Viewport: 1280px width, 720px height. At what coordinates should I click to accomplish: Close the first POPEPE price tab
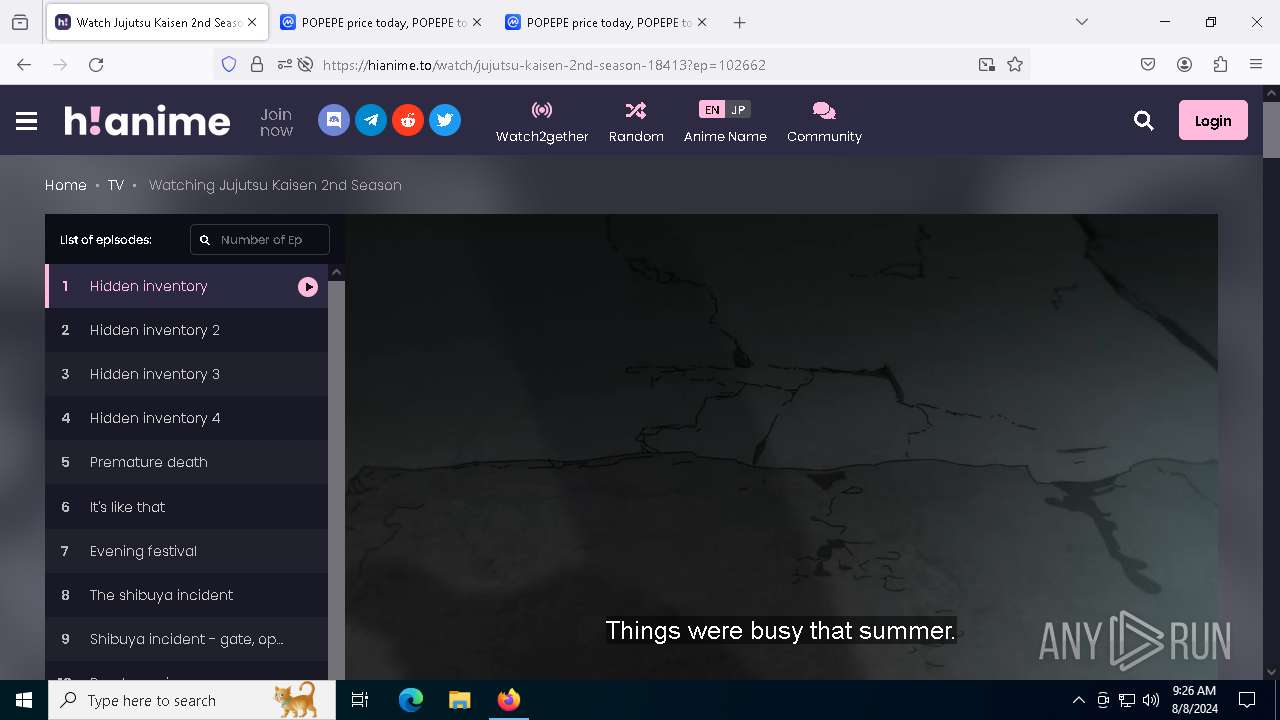(x=477, y=22)
